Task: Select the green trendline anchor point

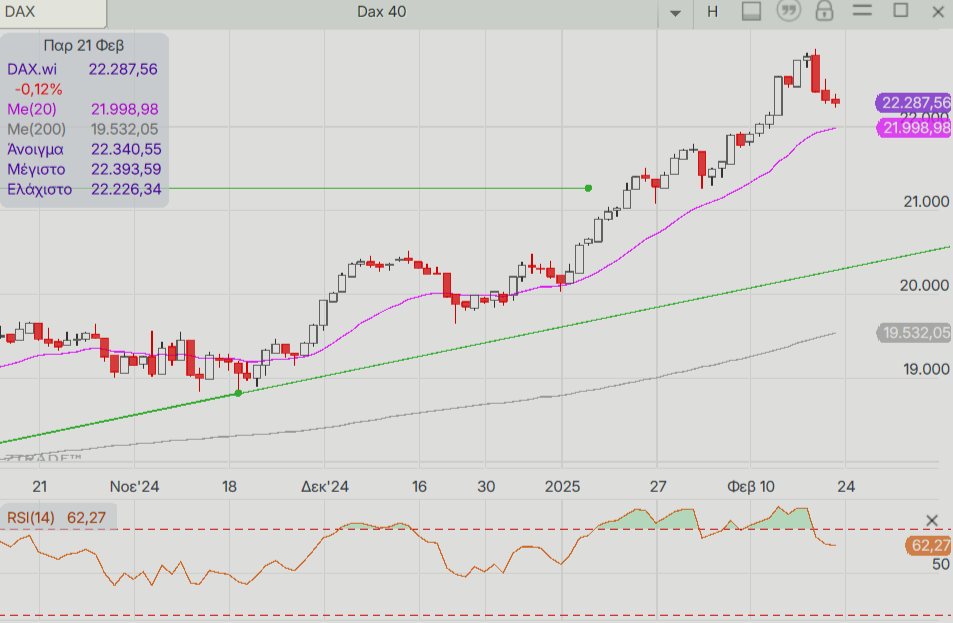Action: click(238, 393)
